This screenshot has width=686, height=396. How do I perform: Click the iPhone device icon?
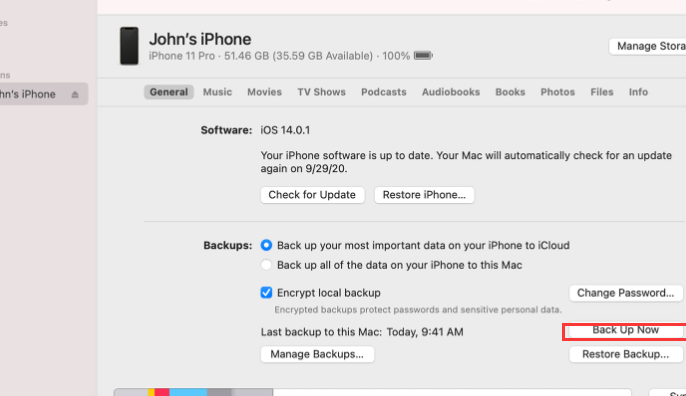tap(129, 46)
